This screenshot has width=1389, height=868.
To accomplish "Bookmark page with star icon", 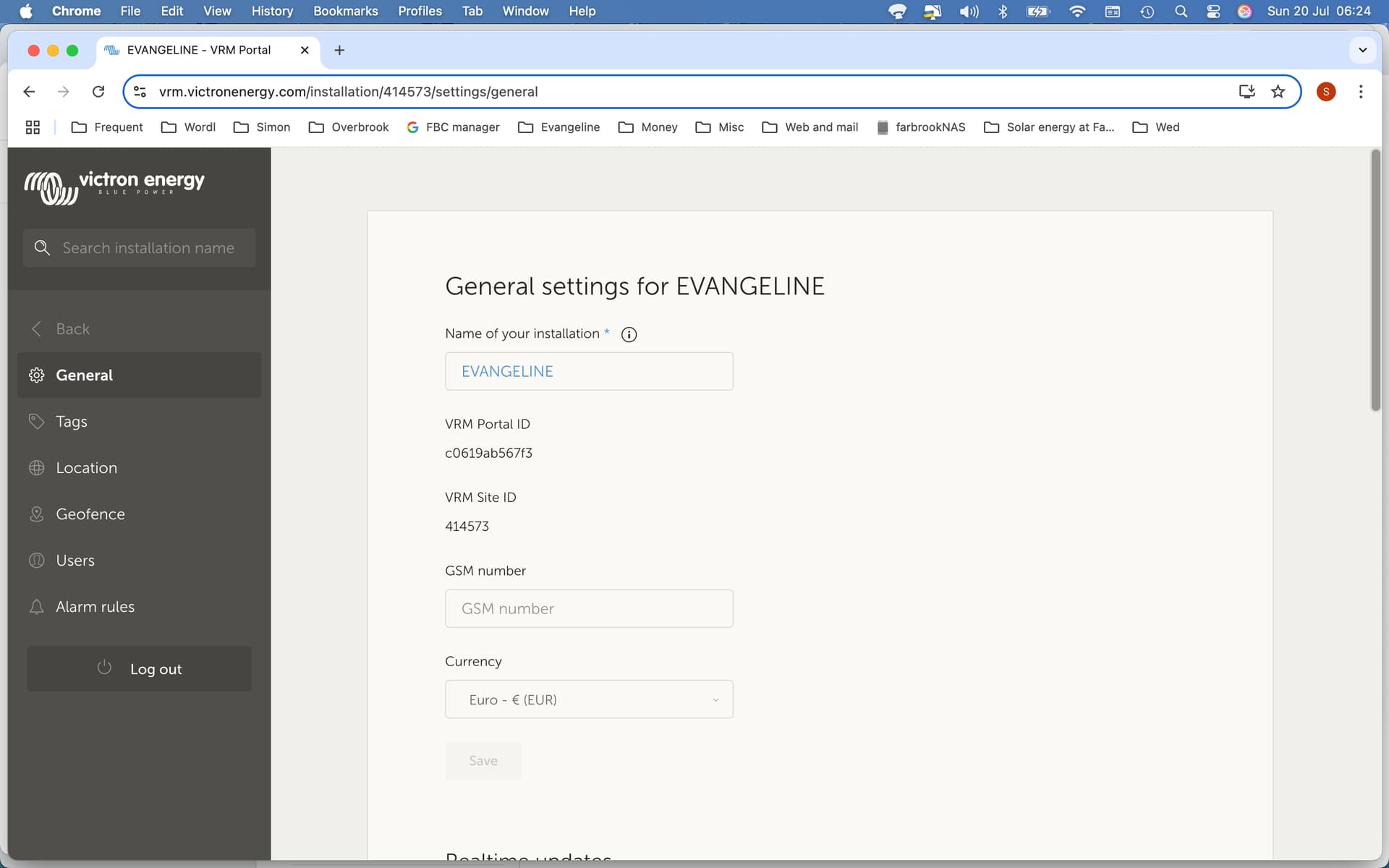I will pos(1278,92).
